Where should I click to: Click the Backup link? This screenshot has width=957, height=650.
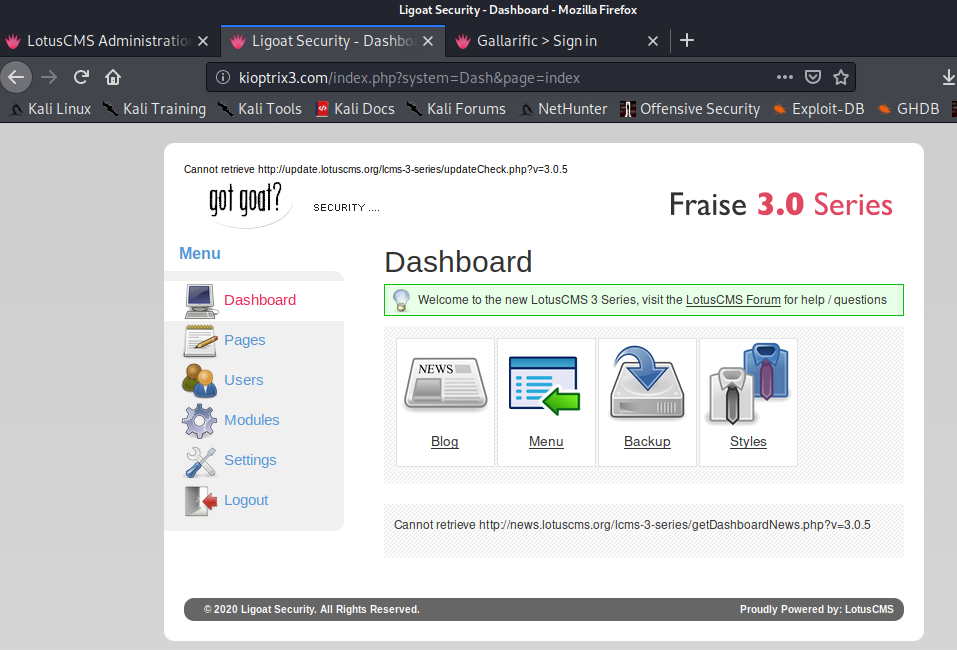coord(647,441)
